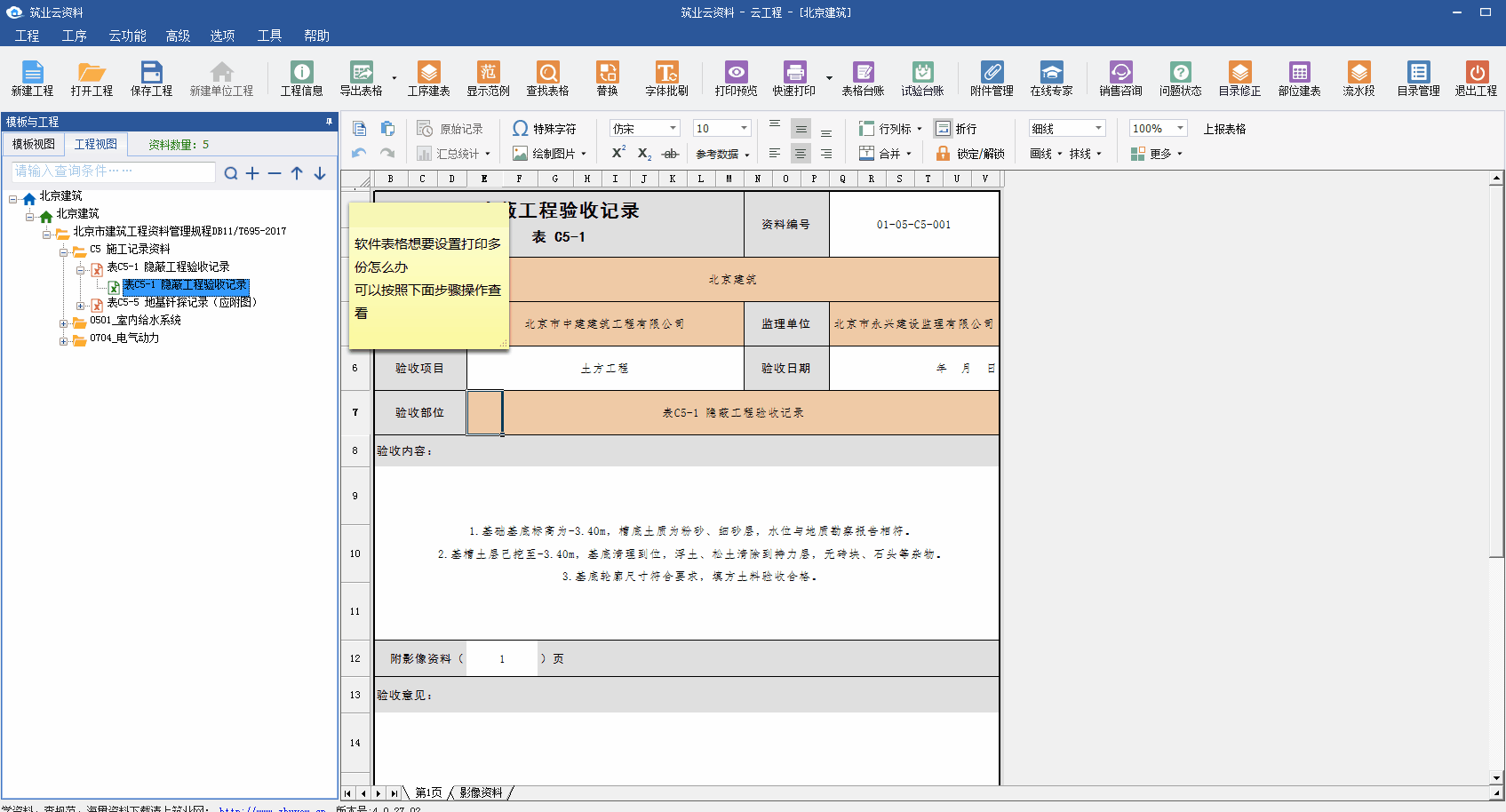
Task: Switch to the 模板视图 tab
Action: [34, 144]
